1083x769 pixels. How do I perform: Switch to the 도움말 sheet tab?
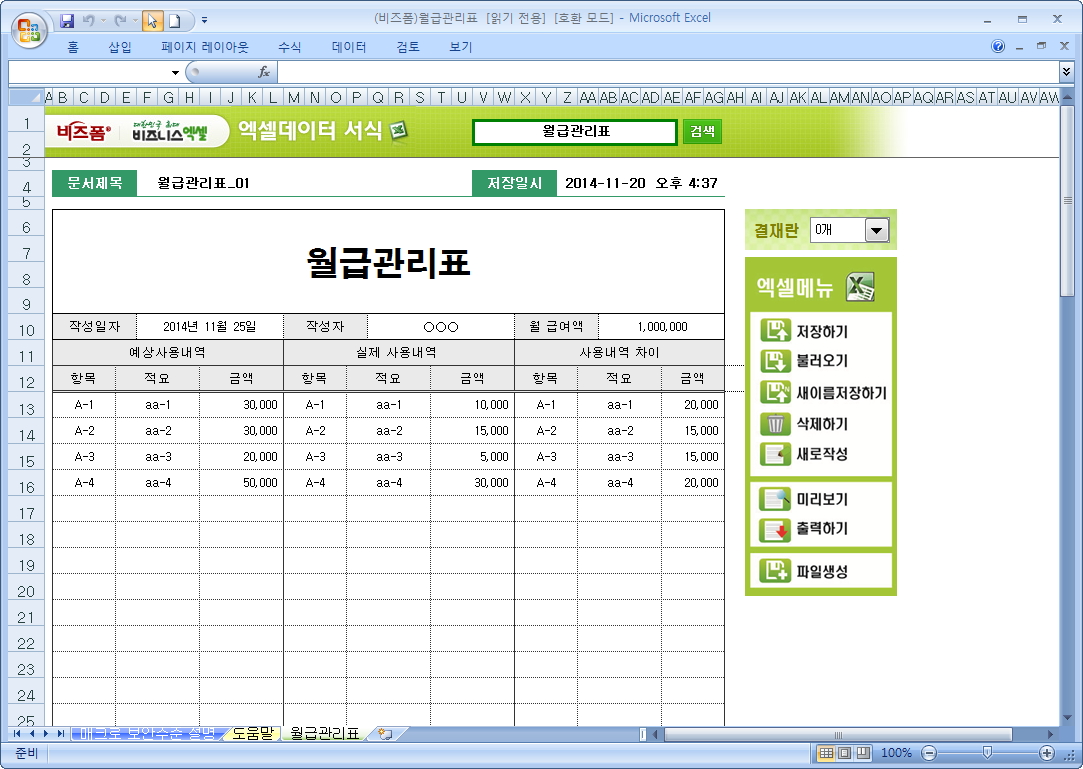tap(251, 733)
